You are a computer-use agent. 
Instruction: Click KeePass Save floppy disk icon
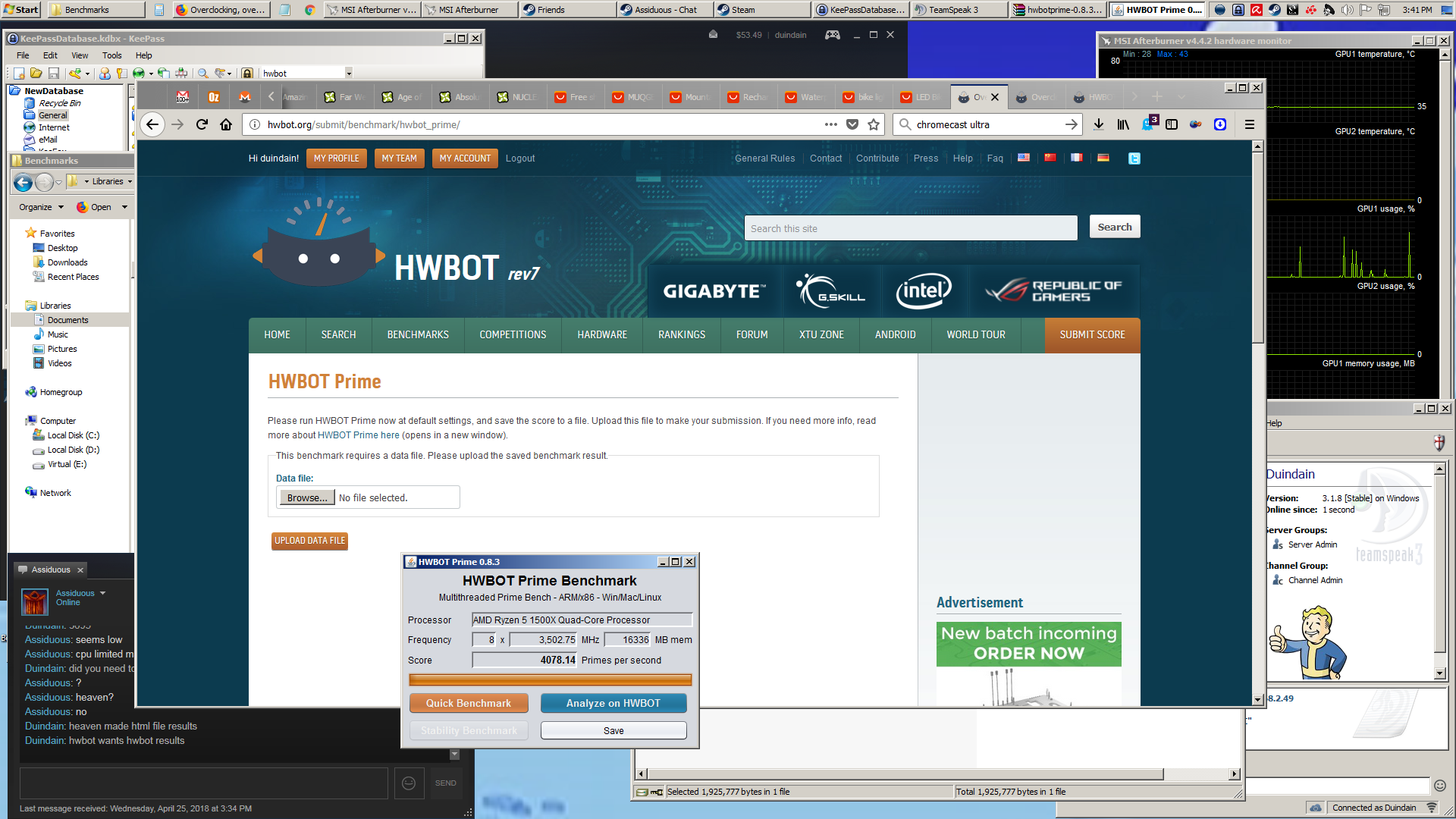(x=54, y=73)
